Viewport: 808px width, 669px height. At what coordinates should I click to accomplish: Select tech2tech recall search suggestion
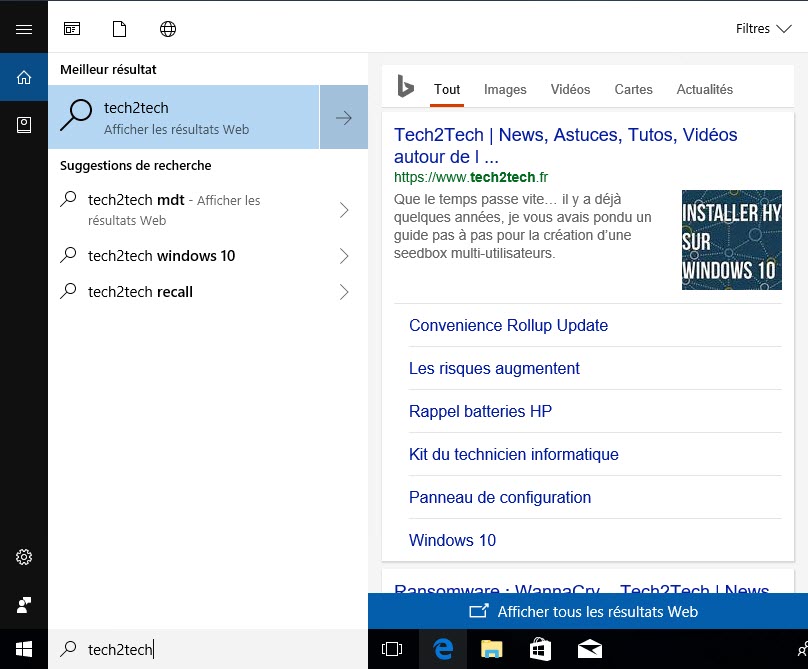click(x=208, y=292)
